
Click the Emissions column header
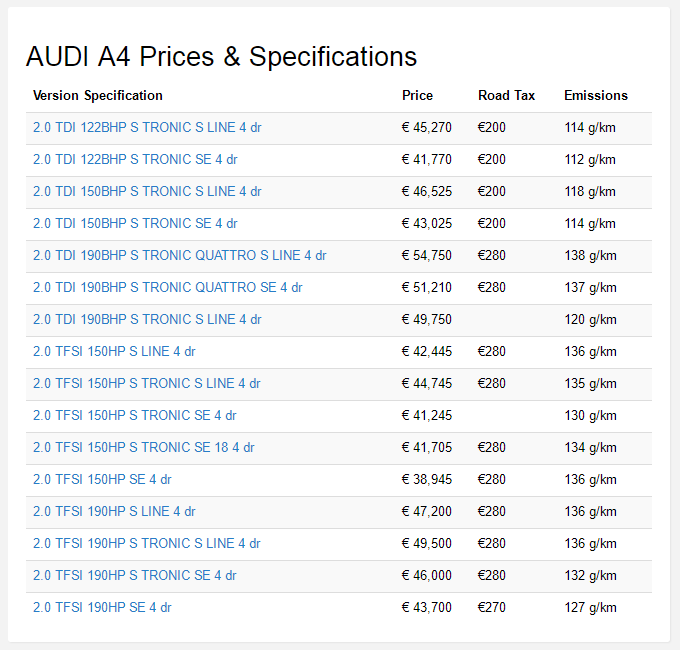coord(596,96)
